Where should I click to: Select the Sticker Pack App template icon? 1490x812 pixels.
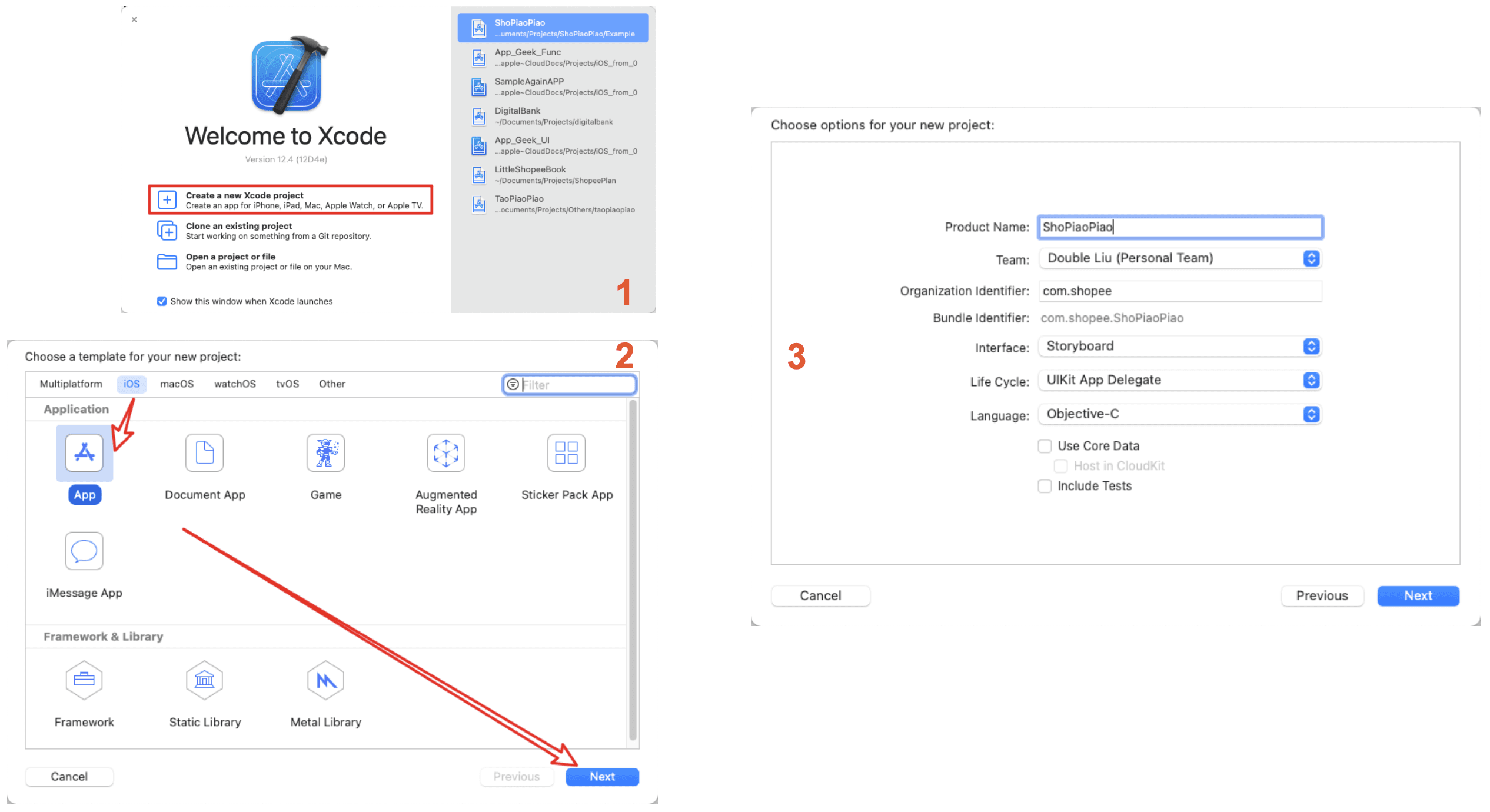[567, 452]
